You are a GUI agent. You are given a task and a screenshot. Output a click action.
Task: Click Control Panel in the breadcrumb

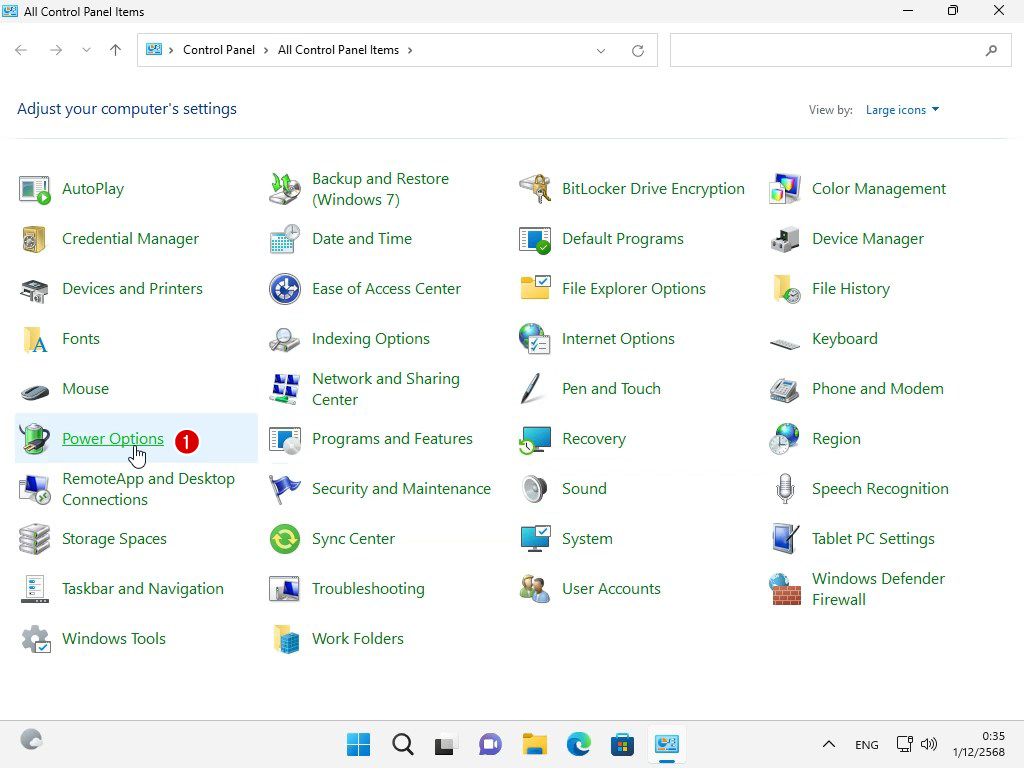[219, 50]
